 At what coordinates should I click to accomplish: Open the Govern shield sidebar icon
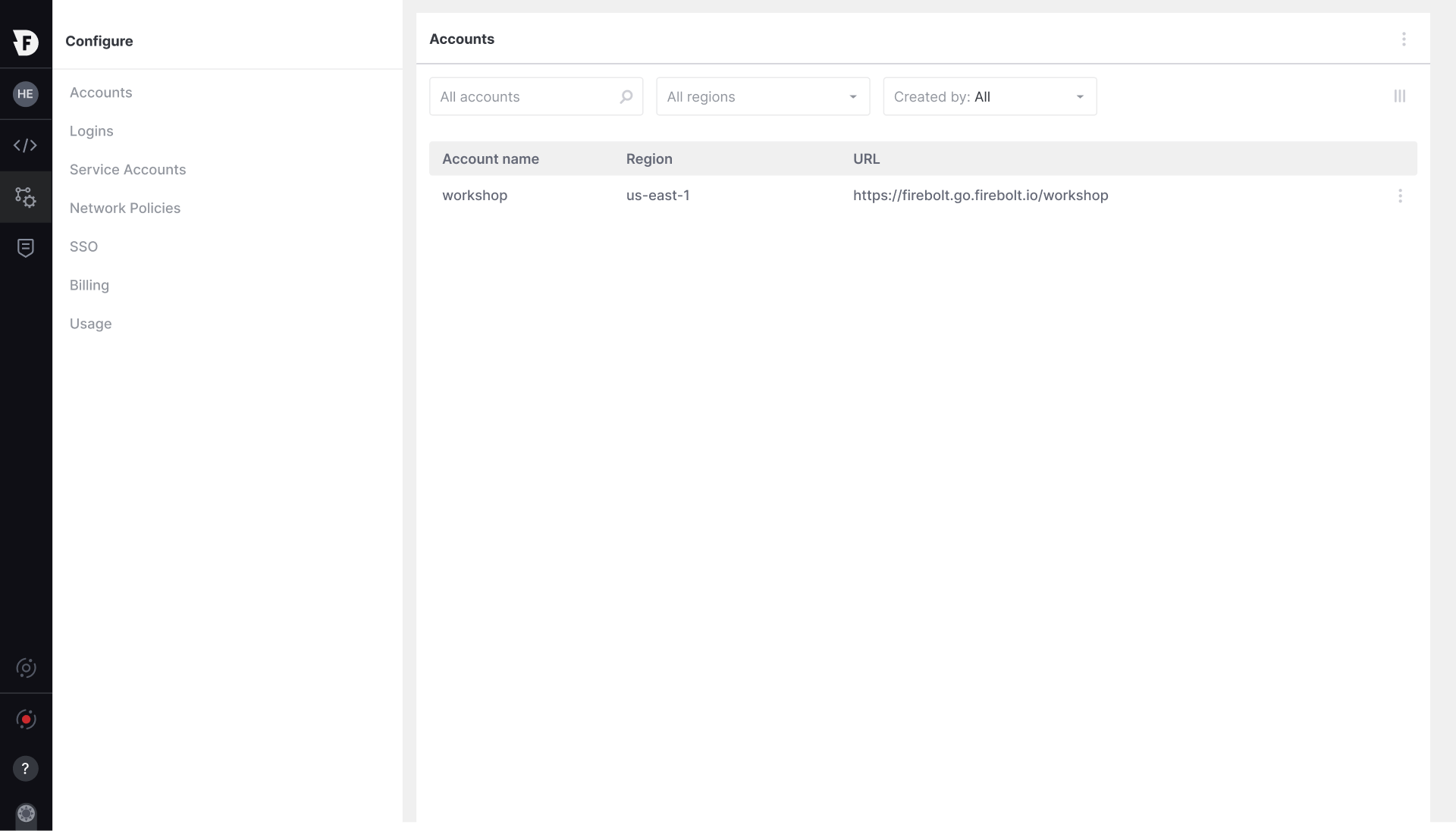[x=26, y=248]
